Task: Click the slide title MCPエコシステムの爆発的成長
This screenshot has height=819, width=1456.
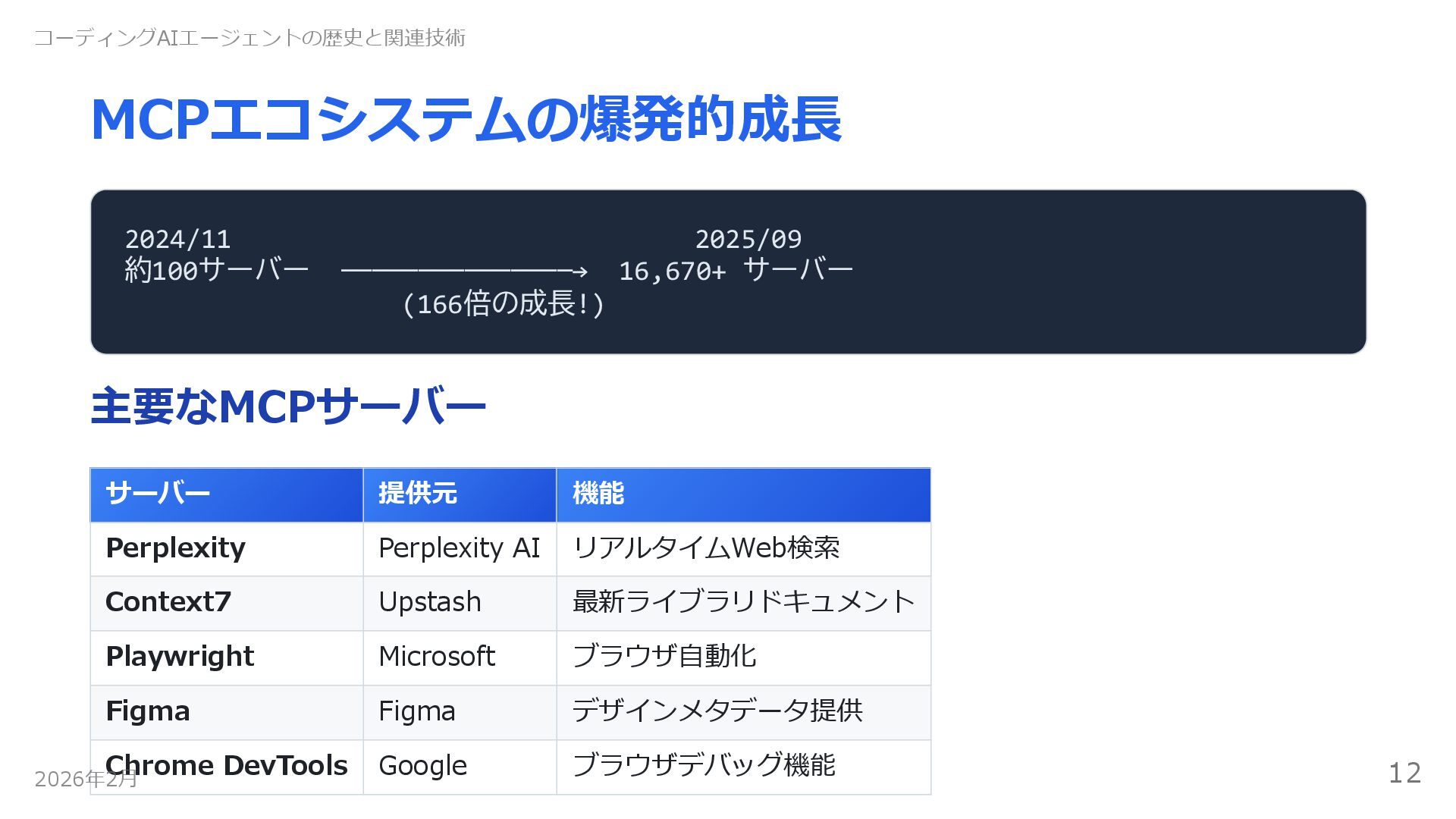Action: [x=466, y=120]
